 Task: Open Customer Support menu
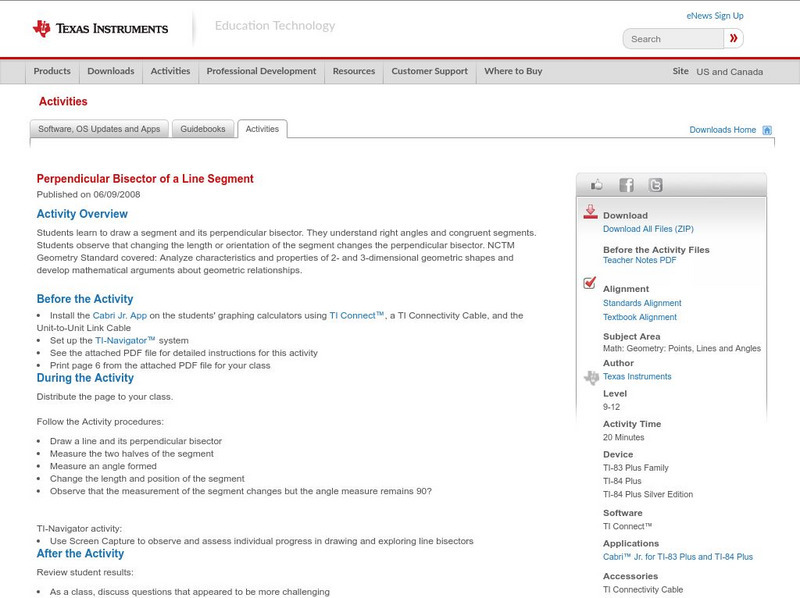430,71
